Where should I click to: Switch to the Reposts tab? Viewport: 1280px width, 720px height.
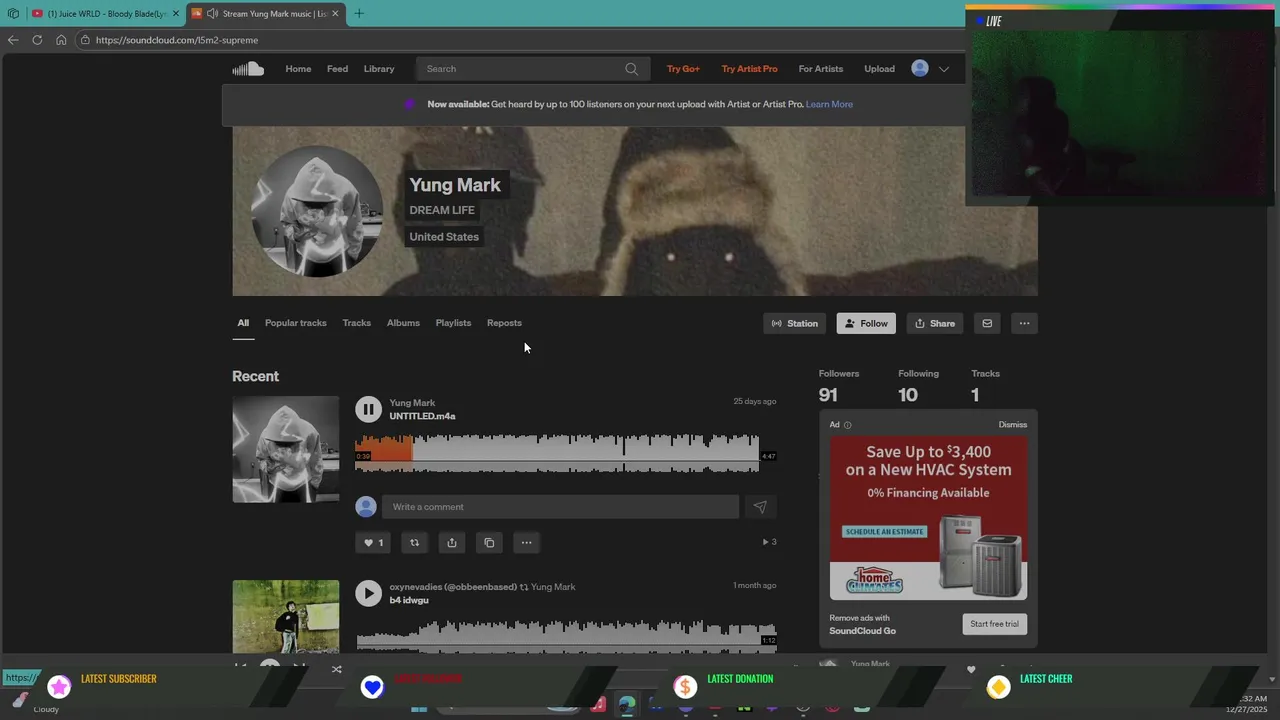[x=504, y=323]
